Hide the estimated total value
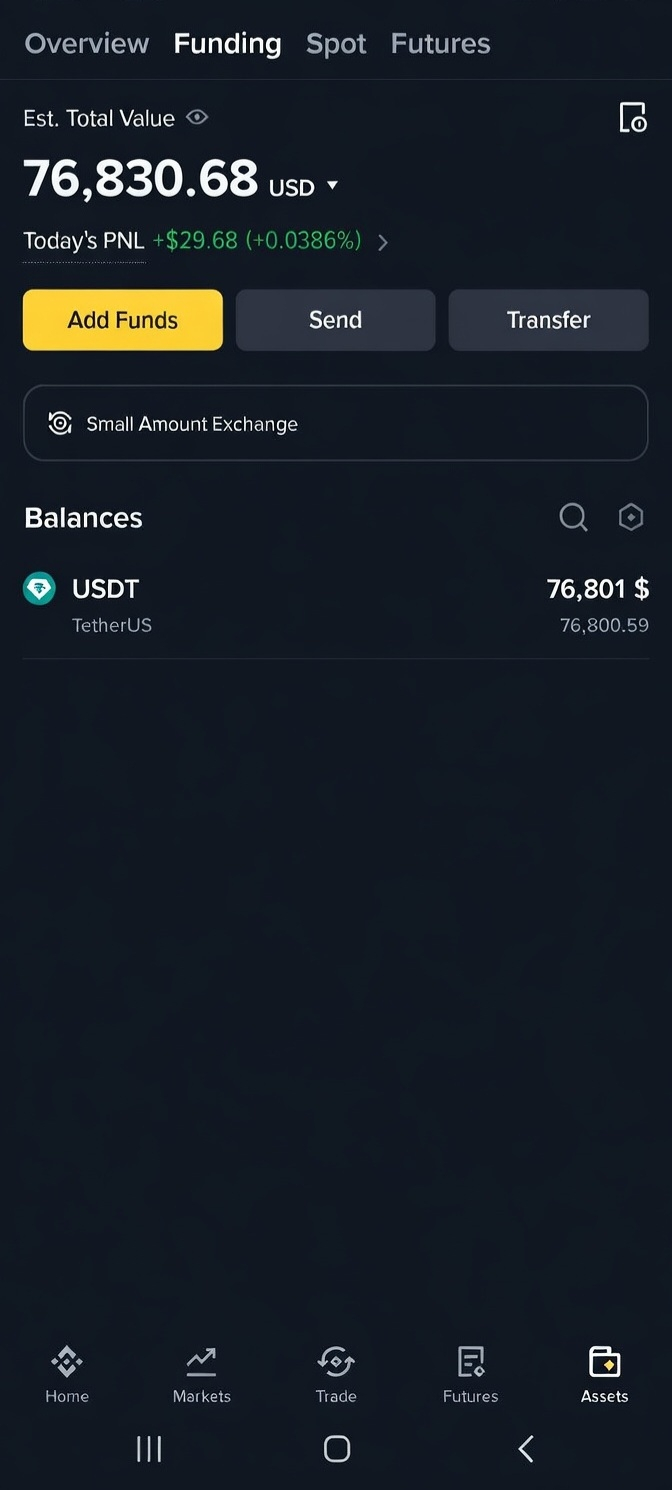 [197, 118]
